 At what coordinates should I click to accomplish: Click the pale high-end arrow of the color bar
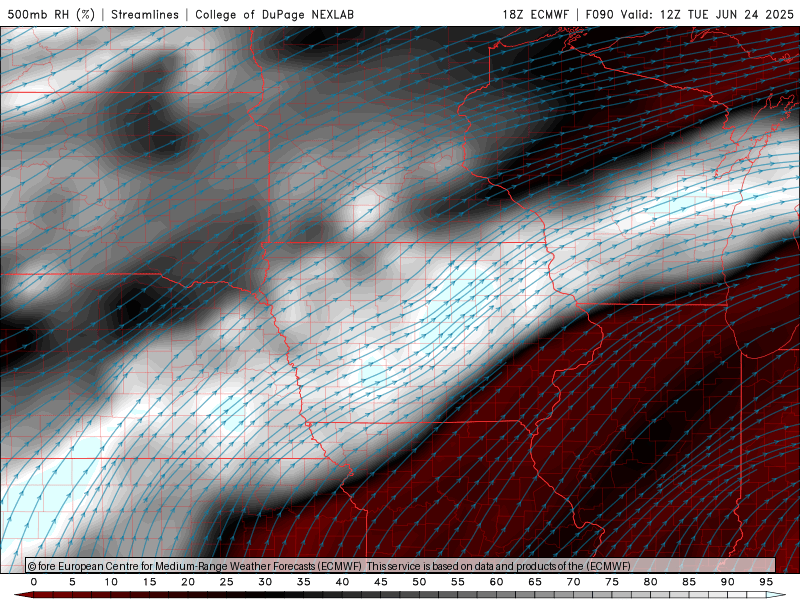777,595
